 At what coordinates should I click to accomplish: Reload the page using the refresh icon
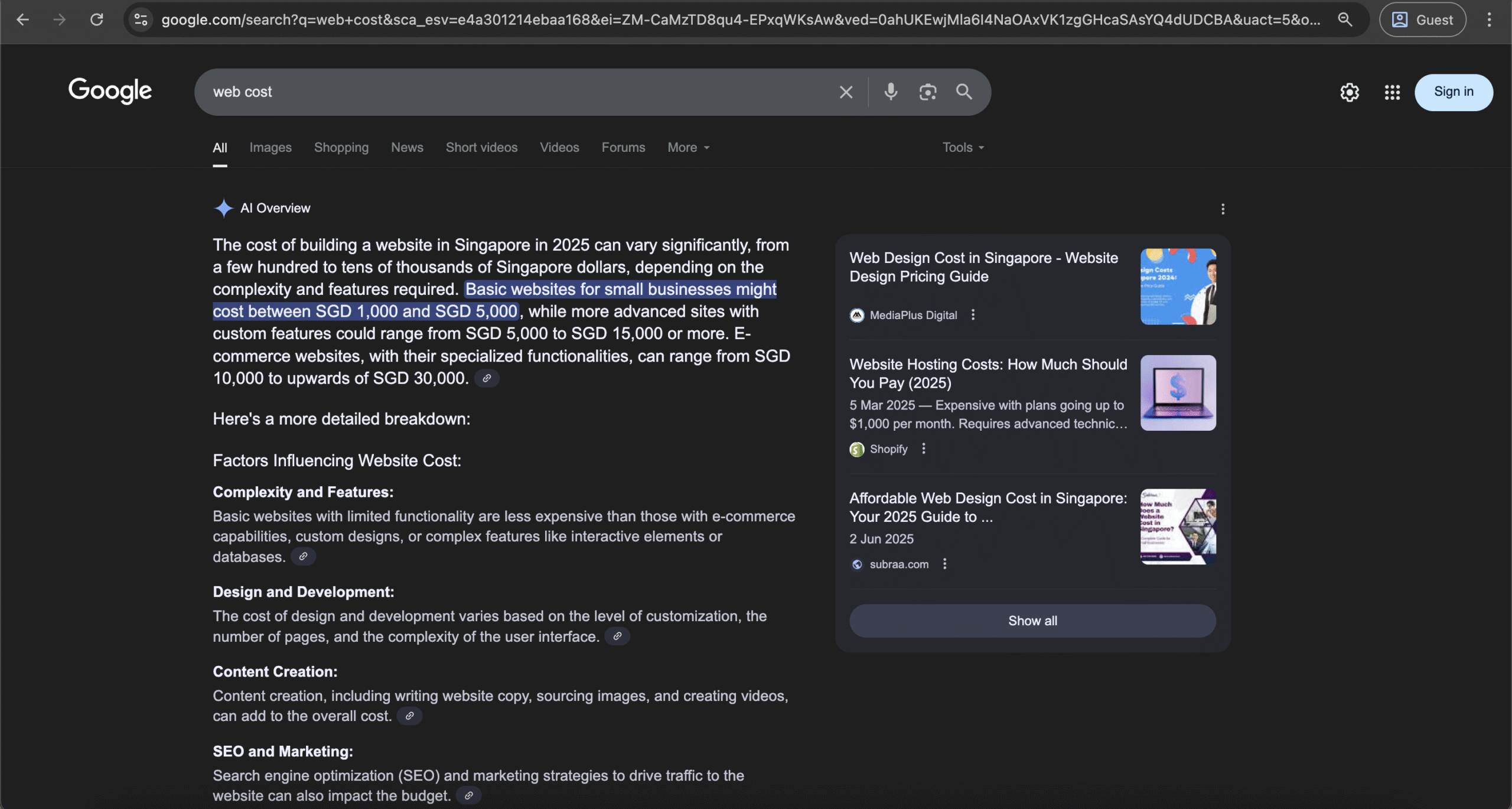(x=96, y=20)
